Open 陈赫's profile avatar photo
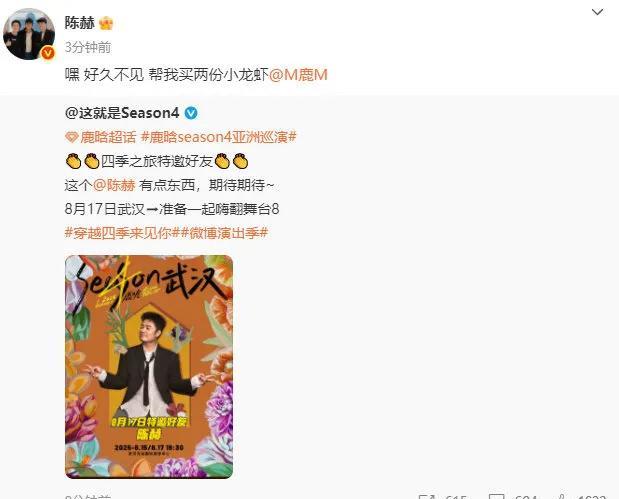619x499 pixels. (x=29, y=34)
